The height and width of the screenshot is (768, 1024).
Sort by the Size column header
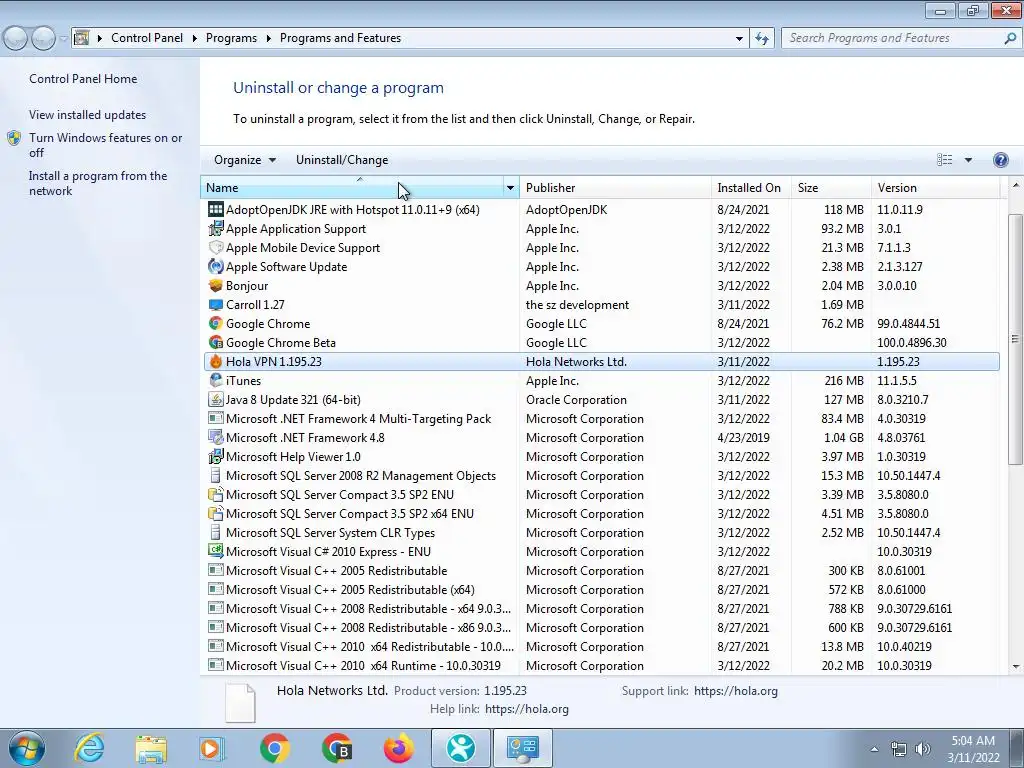click(831, 188)
